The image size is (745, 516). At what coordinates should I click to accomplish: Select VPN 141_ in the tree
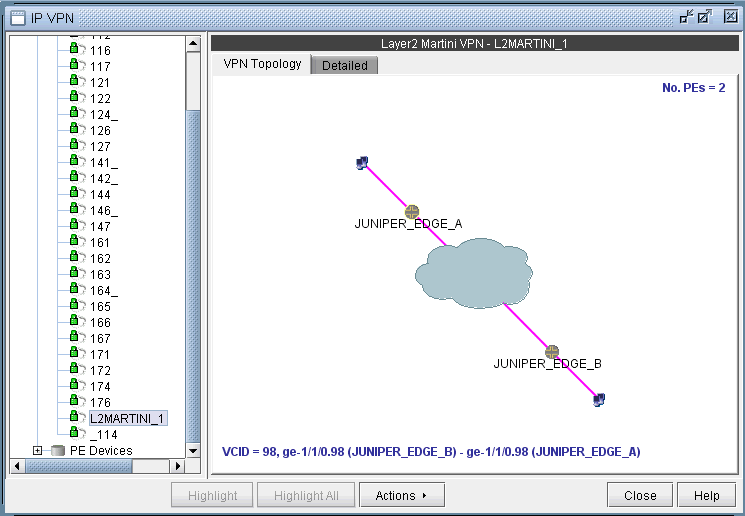tap(104, 162)
